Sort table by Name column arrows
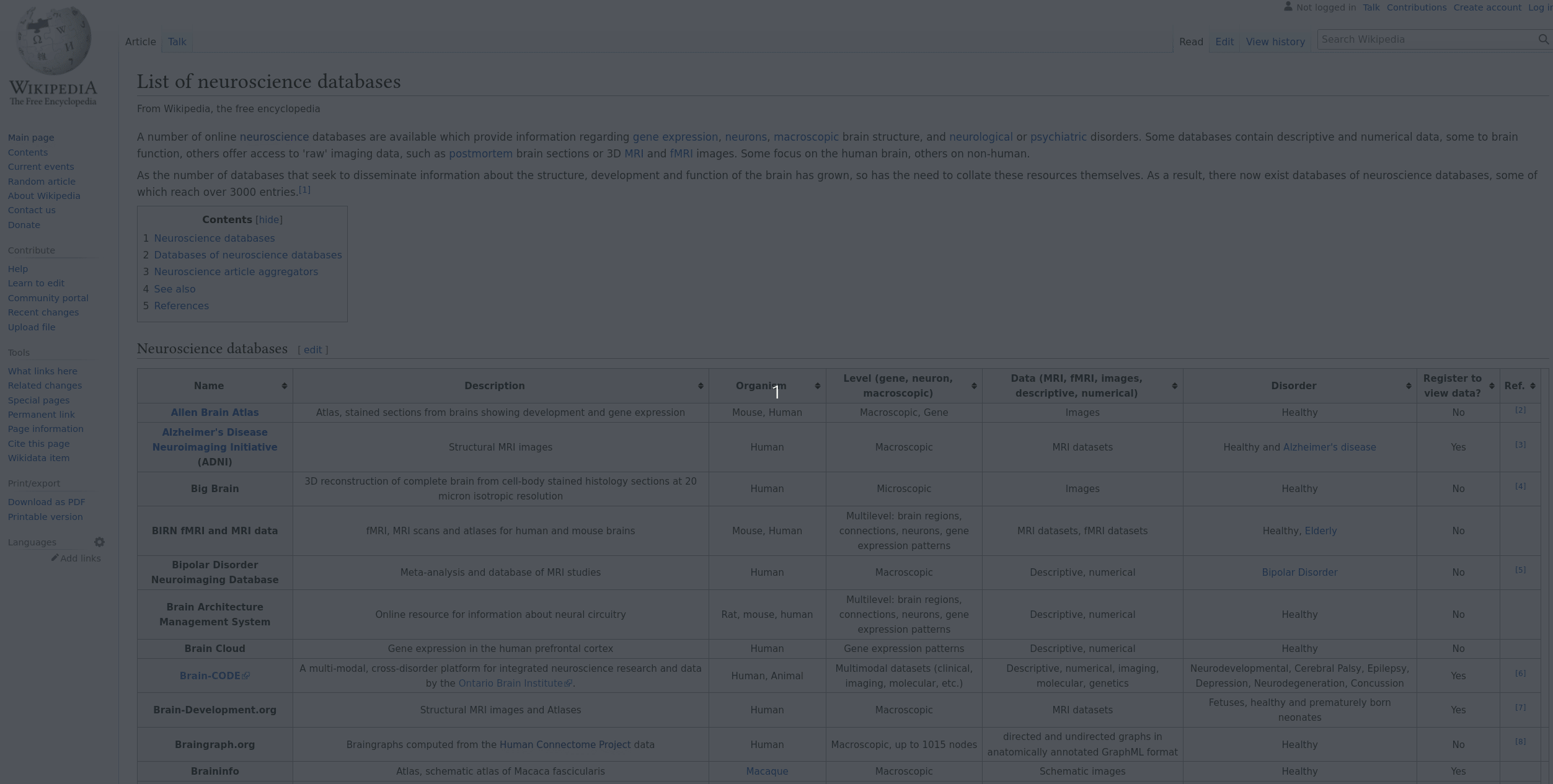Image resolution: width=1553 pixels, height=784 pixels. (285, 386)
